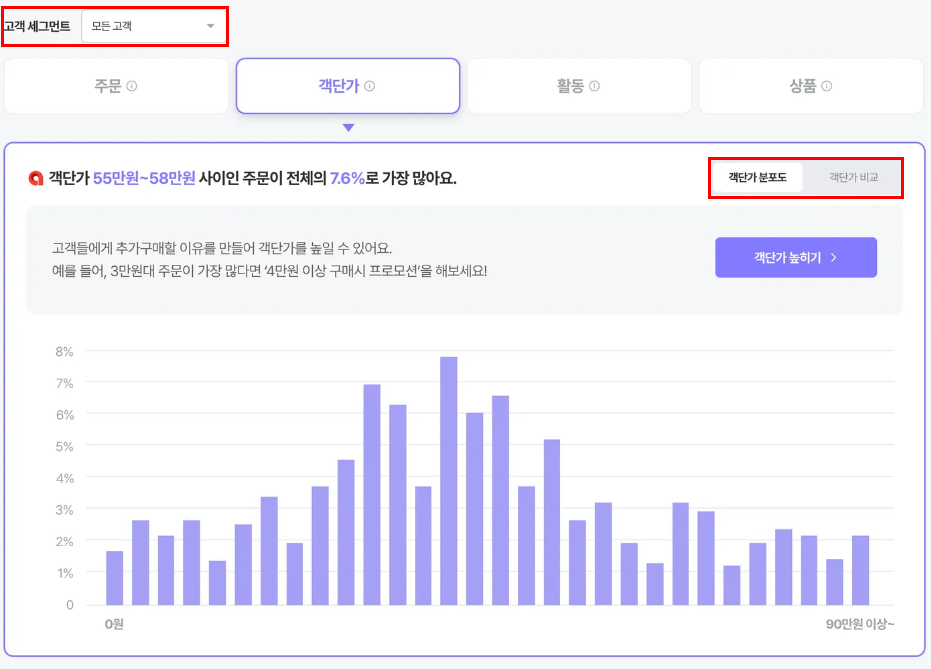Switch to 객단가 비교 view
The height and width of the screenshot is (669, 931).
pos(853,177)
